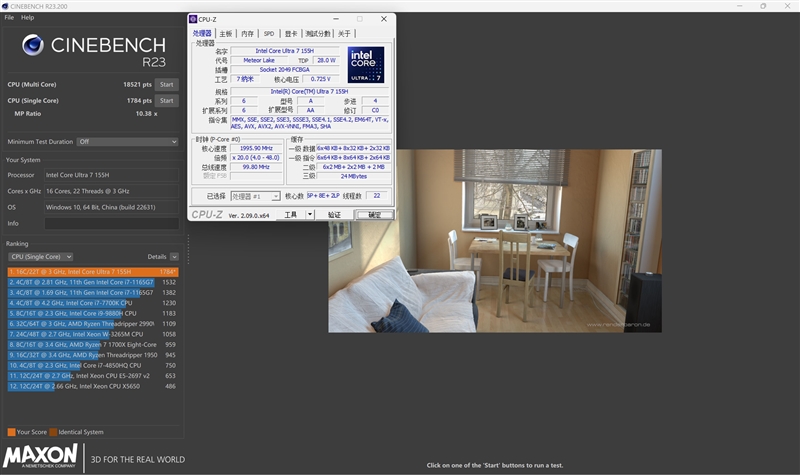Screen dimensions: 800x475
Task: Click the Cinebench sphere logo icon
Action: click(x=32, y=46)
